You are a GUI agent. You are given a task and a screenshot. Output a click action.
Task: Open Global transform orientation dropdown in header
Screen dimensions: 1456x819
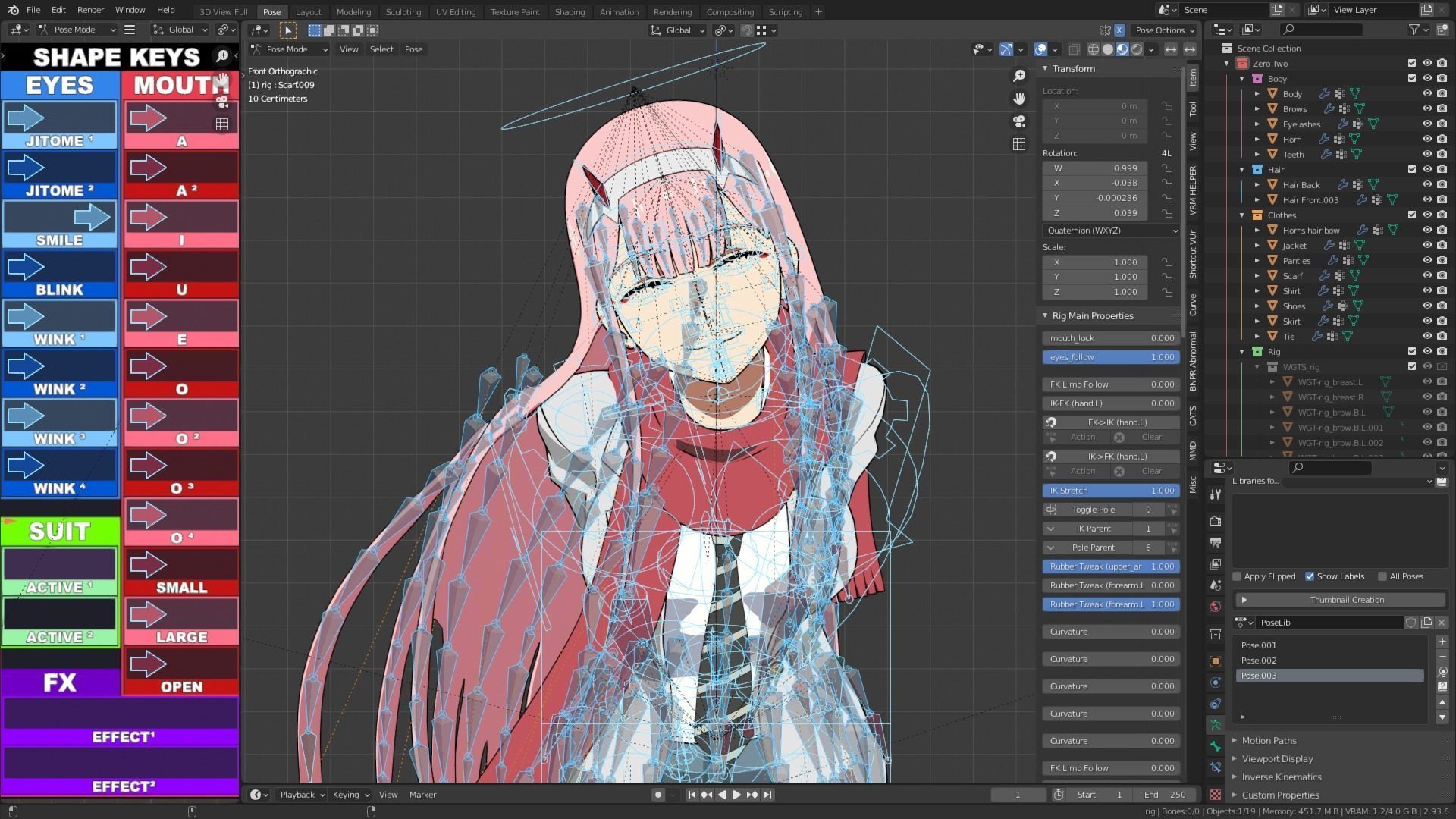(x=677, y=30)
